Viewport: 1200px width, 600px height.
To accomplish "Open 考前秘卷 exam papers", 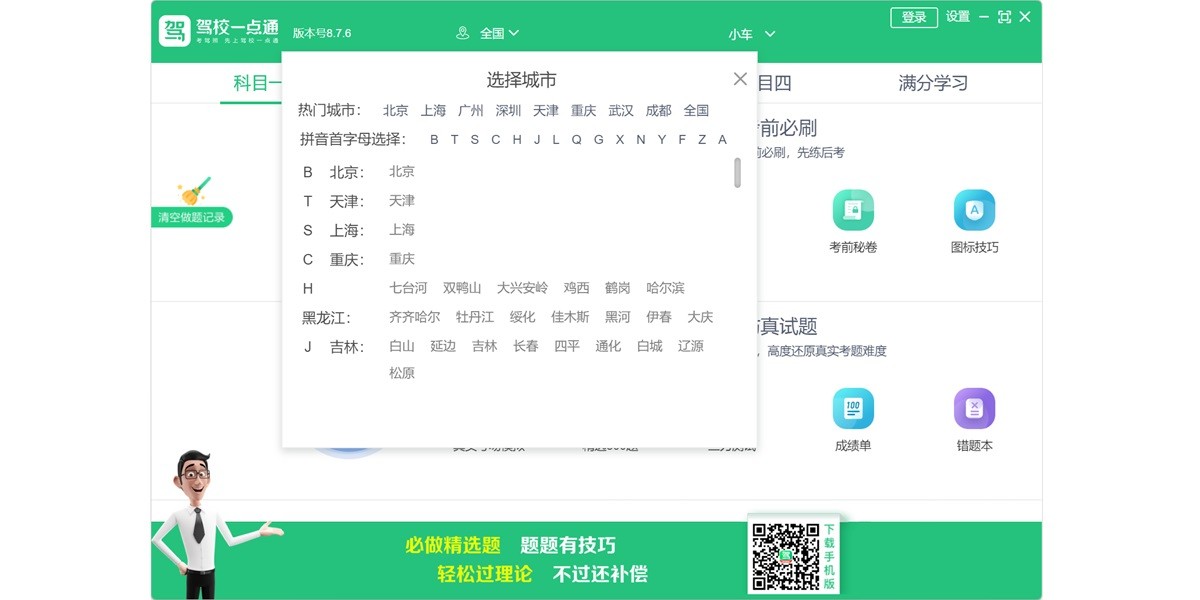I will pyautogui.click(x=853, y=213).
